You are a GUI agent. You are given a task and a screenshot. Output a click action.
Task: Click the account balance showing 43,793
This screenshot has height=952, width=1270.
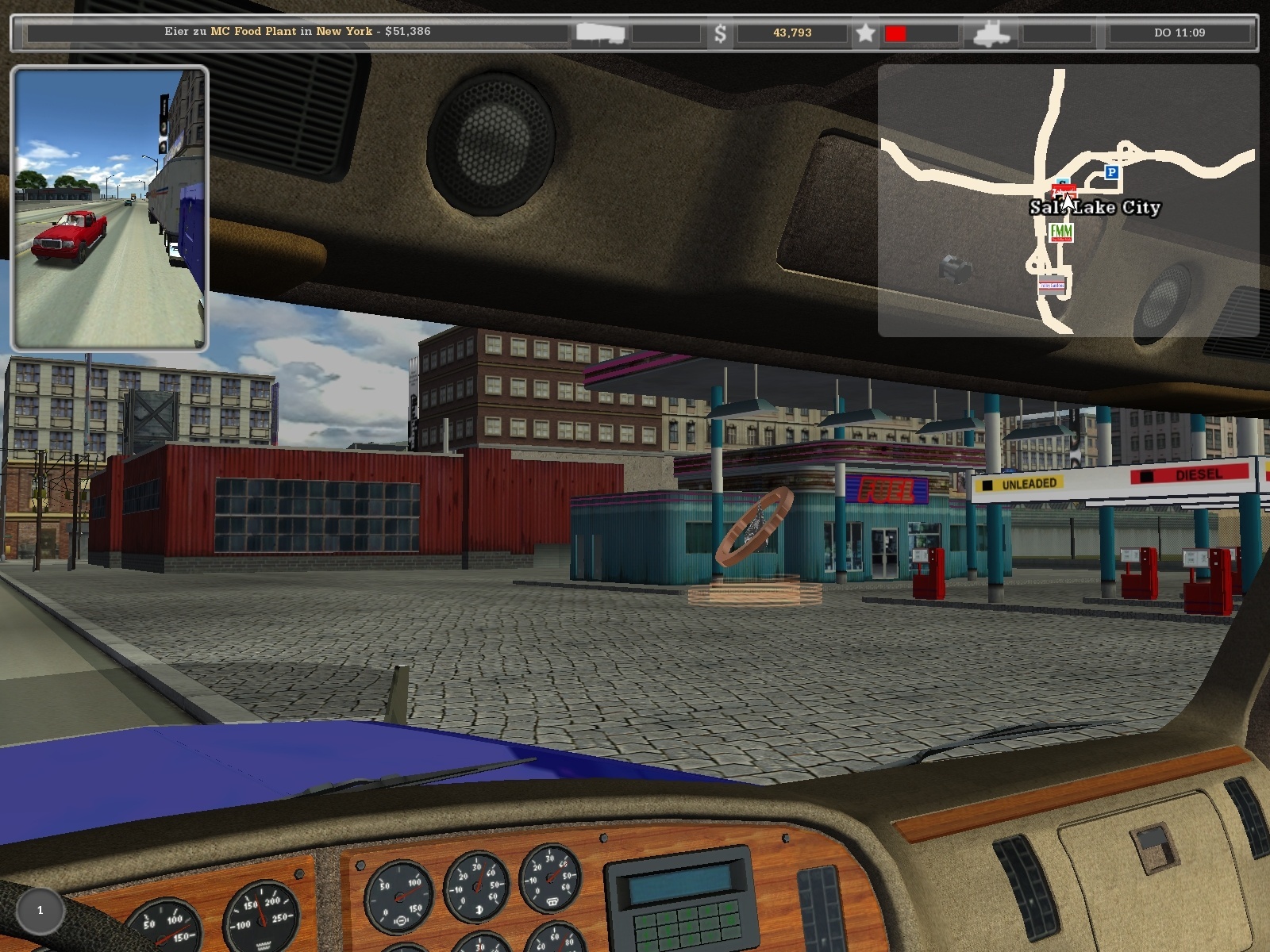[791, 33]
